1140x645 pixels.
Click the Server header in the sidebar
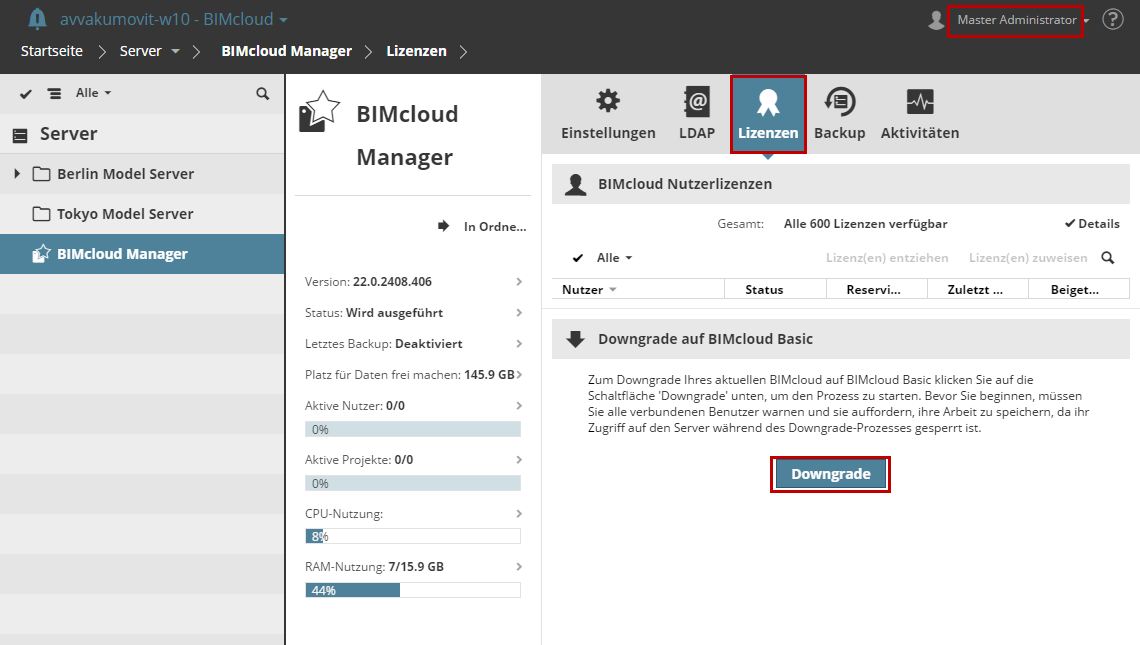pos(68,134)
